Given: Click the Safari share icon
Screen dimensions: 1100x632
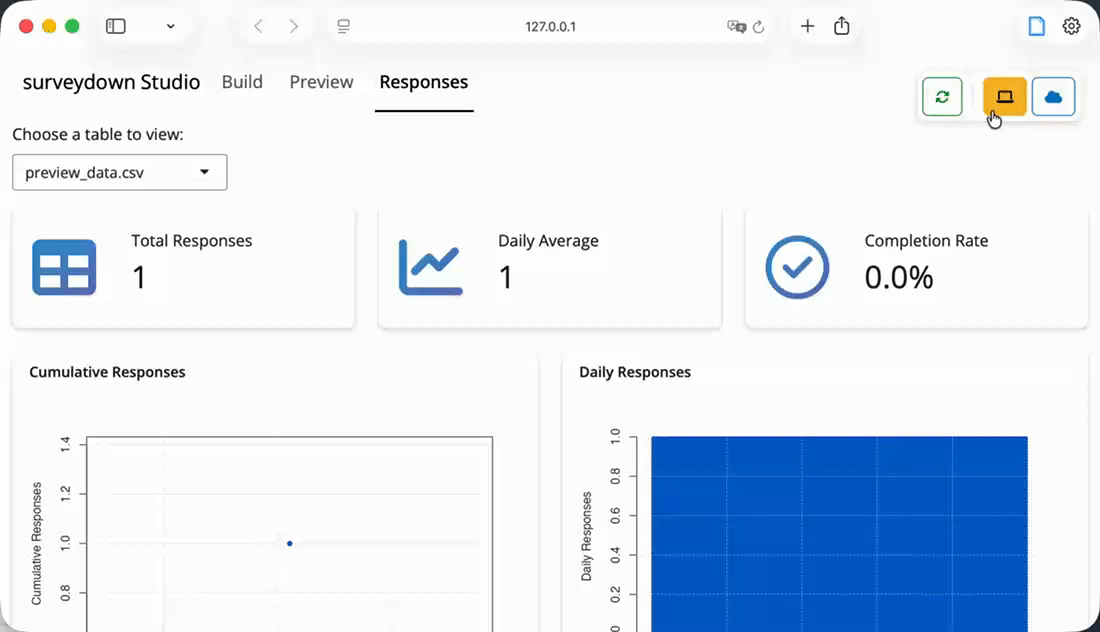Looking at the screenshot, I should pyautogui.click(x=842, y=27).
